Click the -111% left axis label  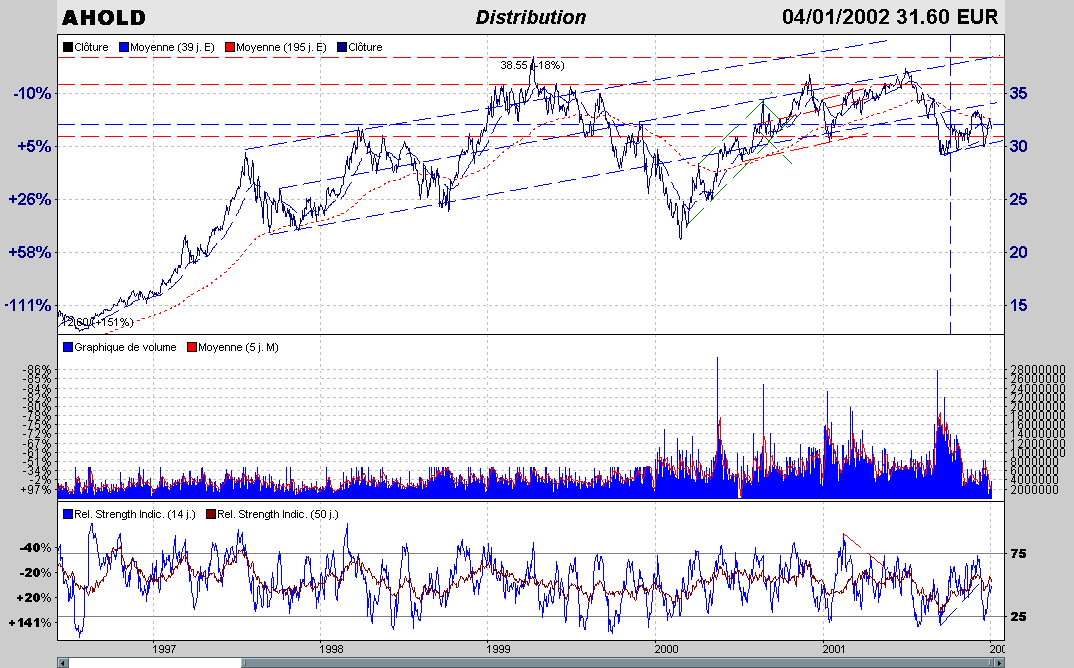[29, 306]
